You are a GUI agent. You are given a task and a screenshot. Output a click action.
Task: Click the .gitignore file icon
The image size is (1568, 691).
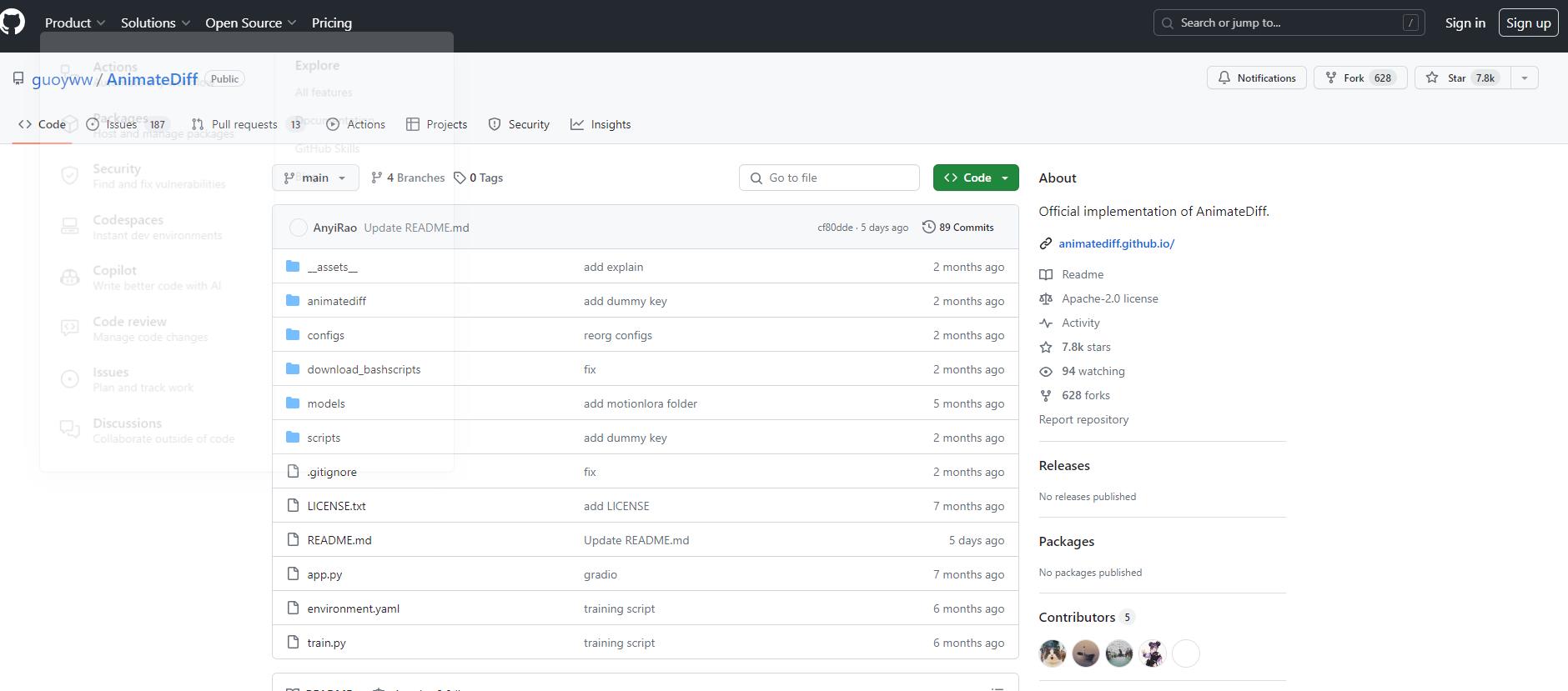pyautogui.click(x=293, y=471)
